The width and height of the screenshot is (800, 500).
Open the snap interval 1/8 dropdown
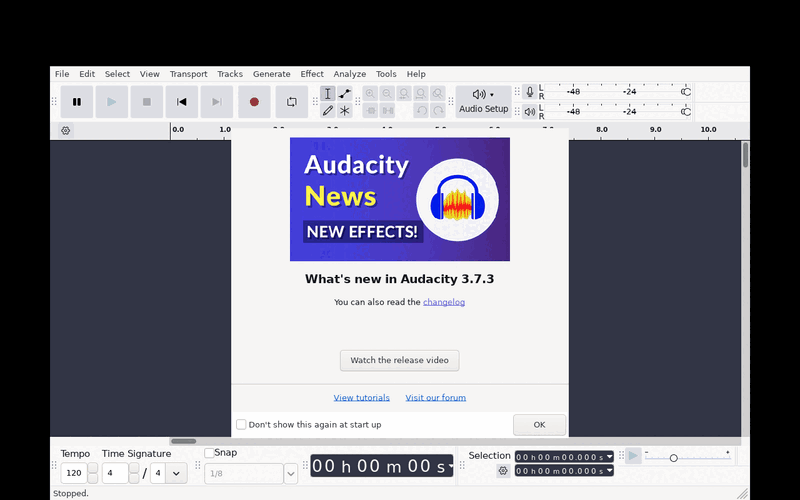[291, 473]
